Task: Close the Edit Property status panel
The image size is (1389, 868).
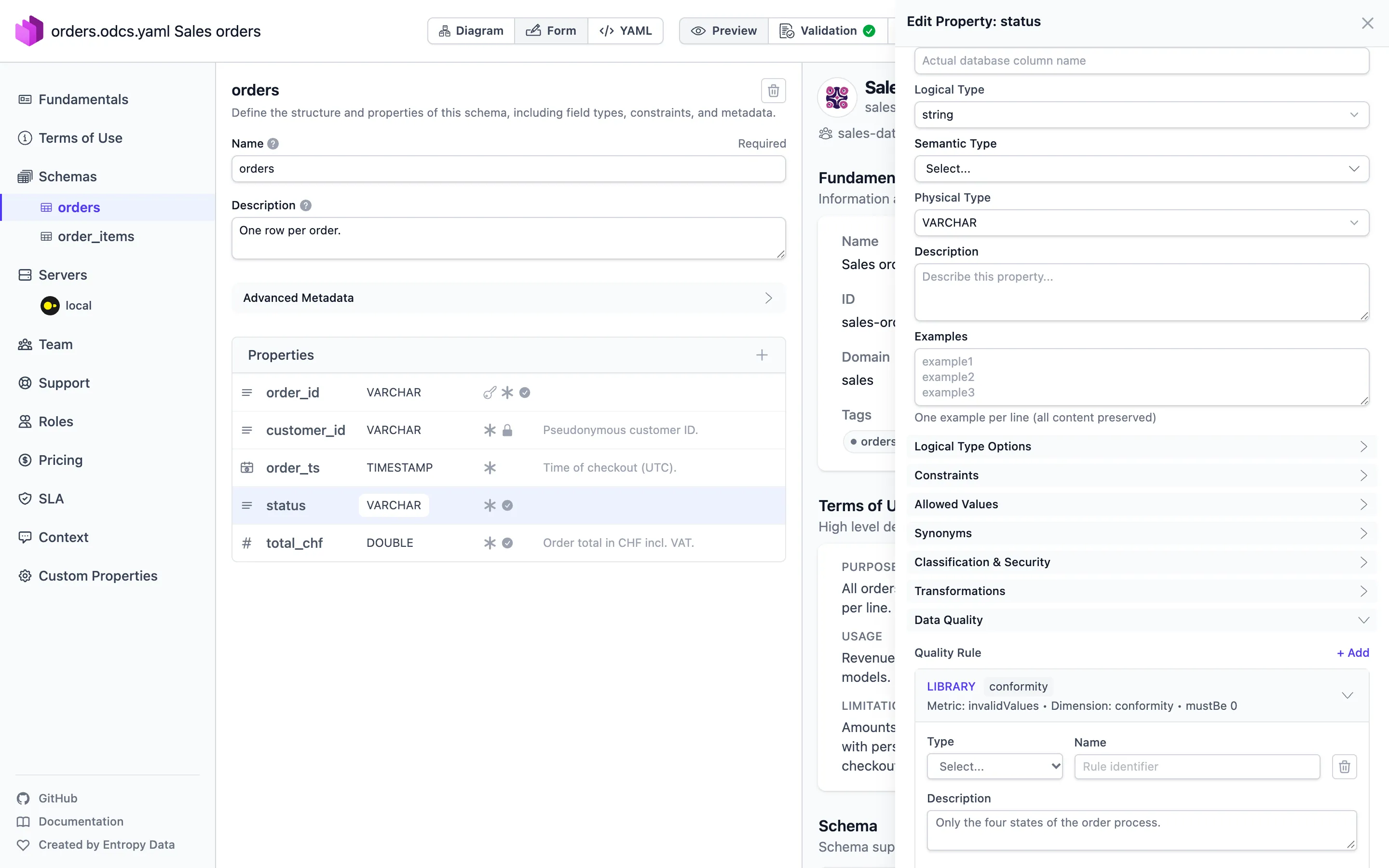Action: (1367, 22)
